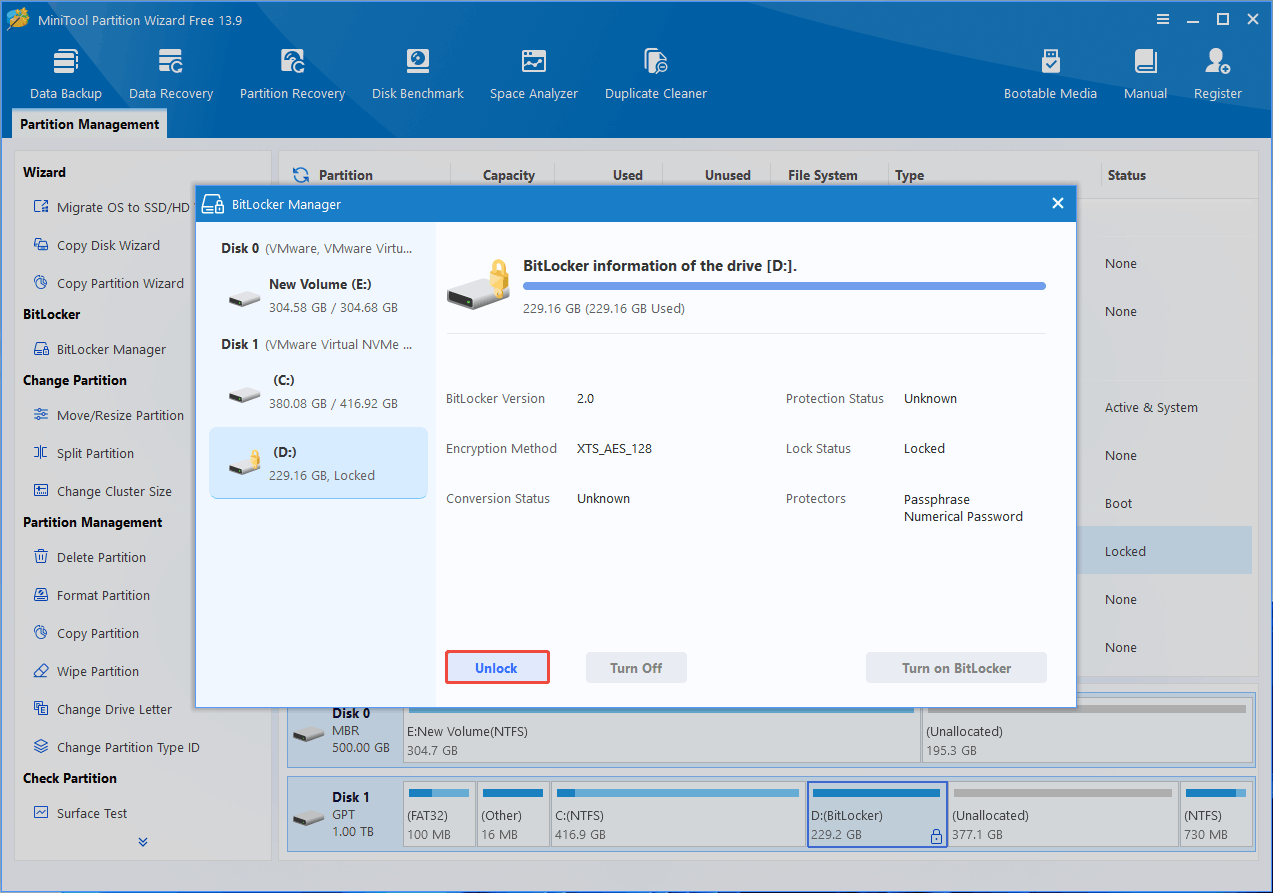
Task: Run Surface Test from the sidebar
Action: point(80,813)
